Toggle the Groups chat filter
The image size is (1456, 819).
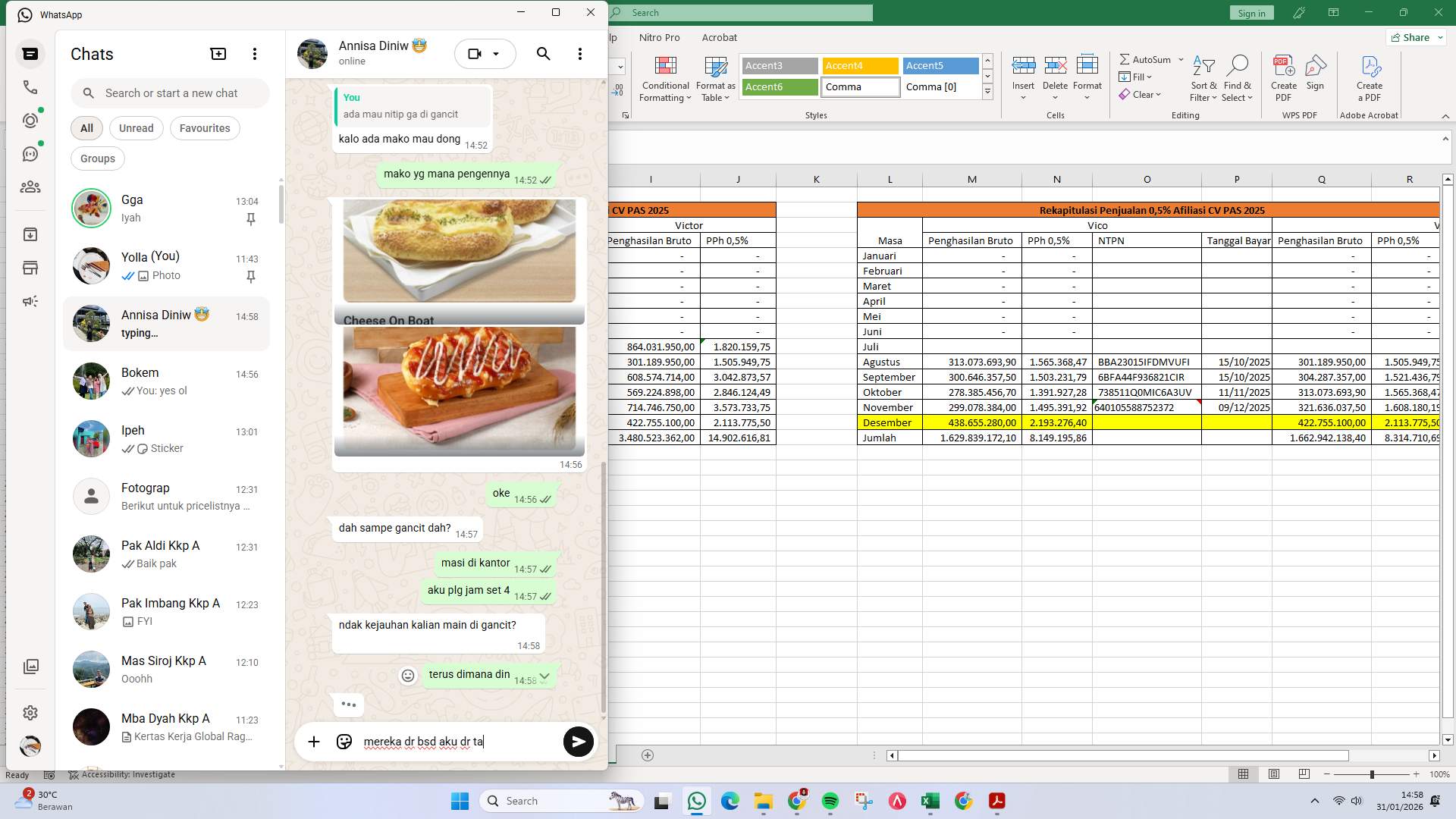point(97,158)
